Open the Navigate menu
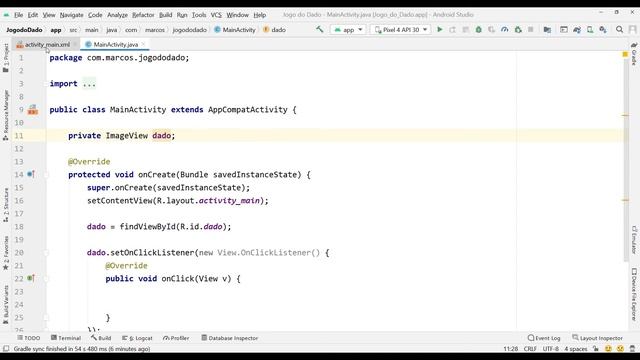The height and width of the screenshot is (360, 640). click(71, 15)
